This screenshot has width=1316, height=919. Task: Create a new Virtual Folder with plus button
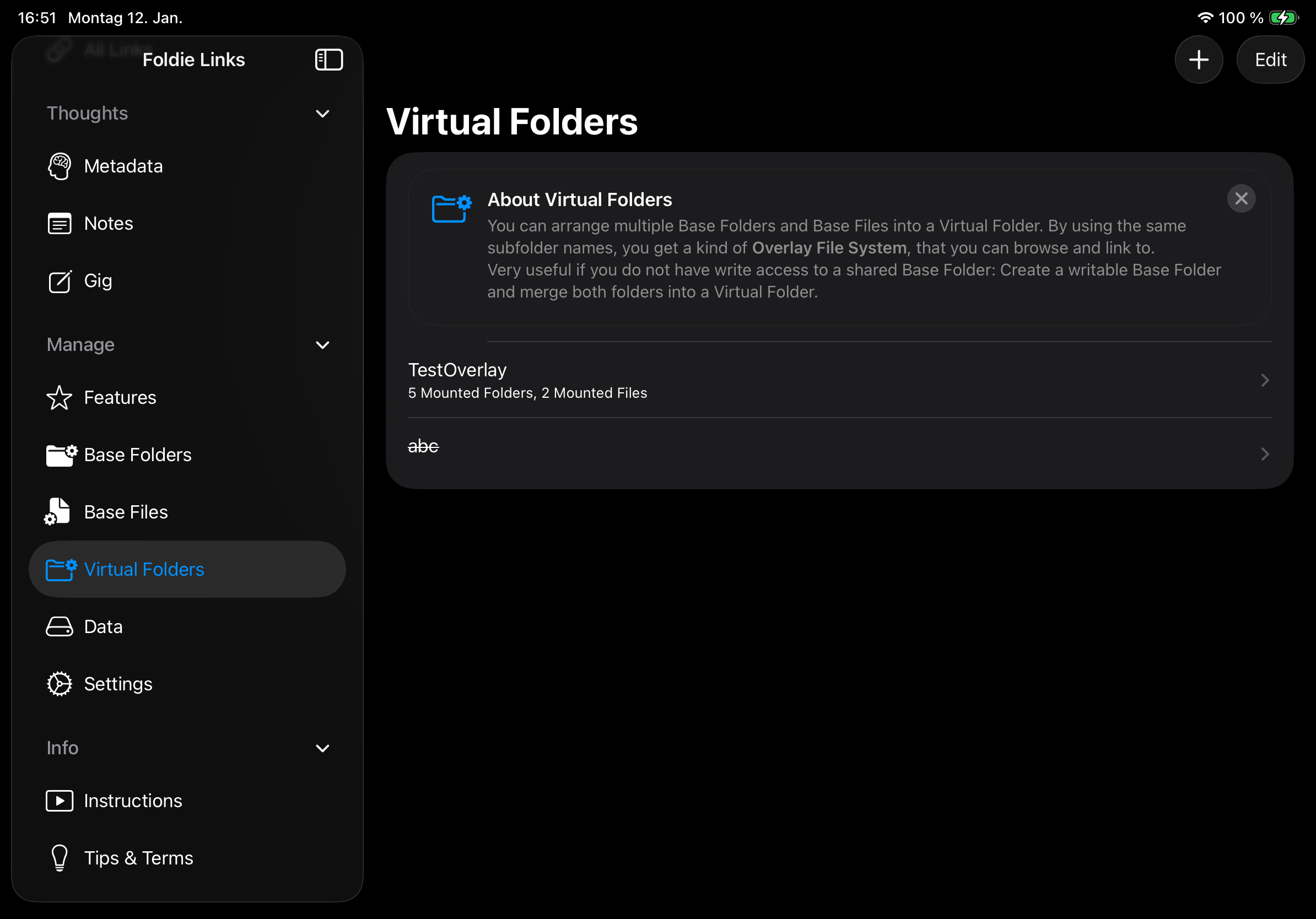click(x=1199, y=59)
